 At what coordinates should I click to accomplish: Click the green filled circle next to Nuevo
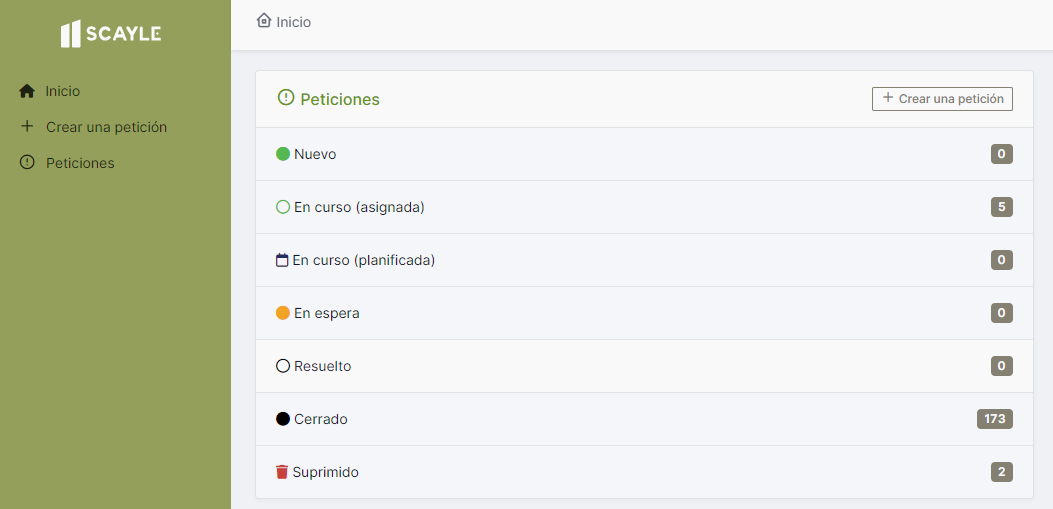pos(283,154)
